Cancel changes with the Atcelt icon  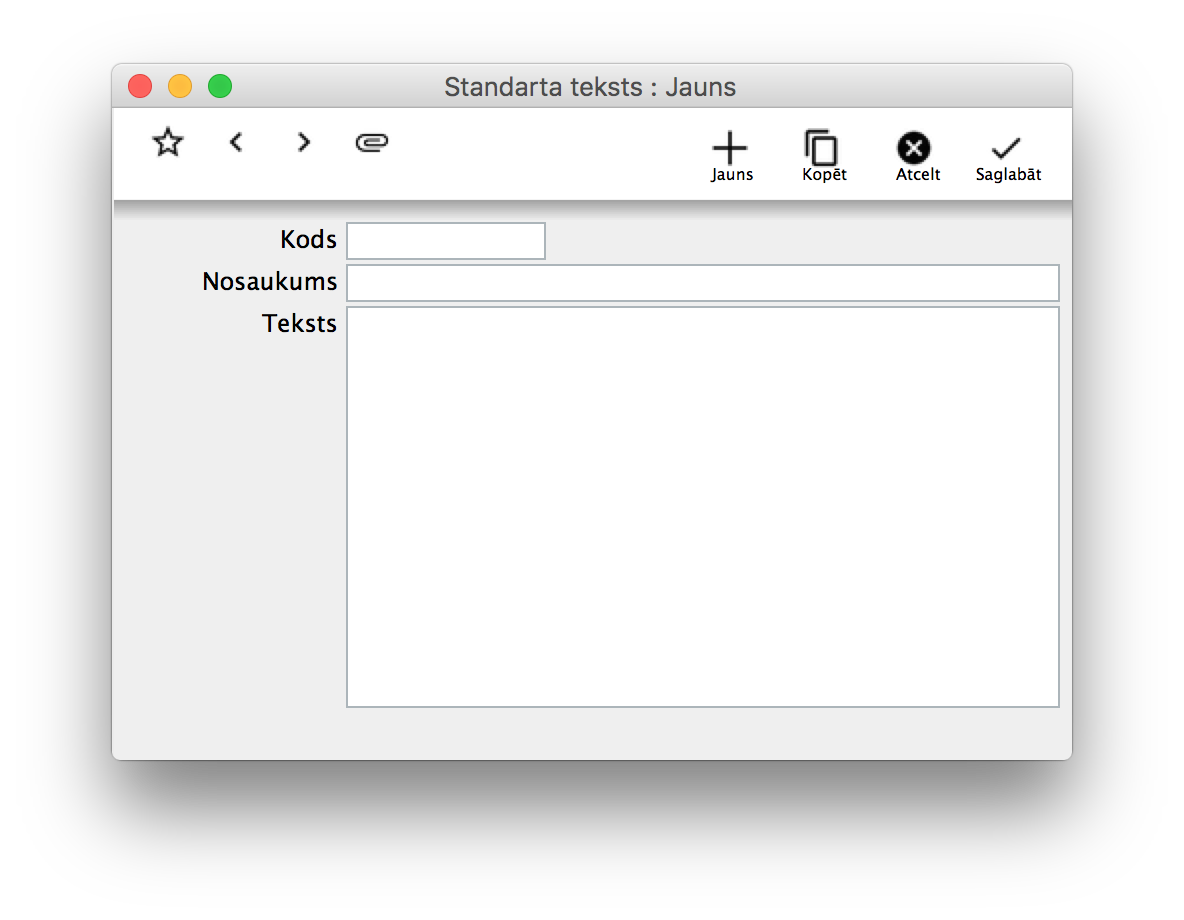coord(913,148)
